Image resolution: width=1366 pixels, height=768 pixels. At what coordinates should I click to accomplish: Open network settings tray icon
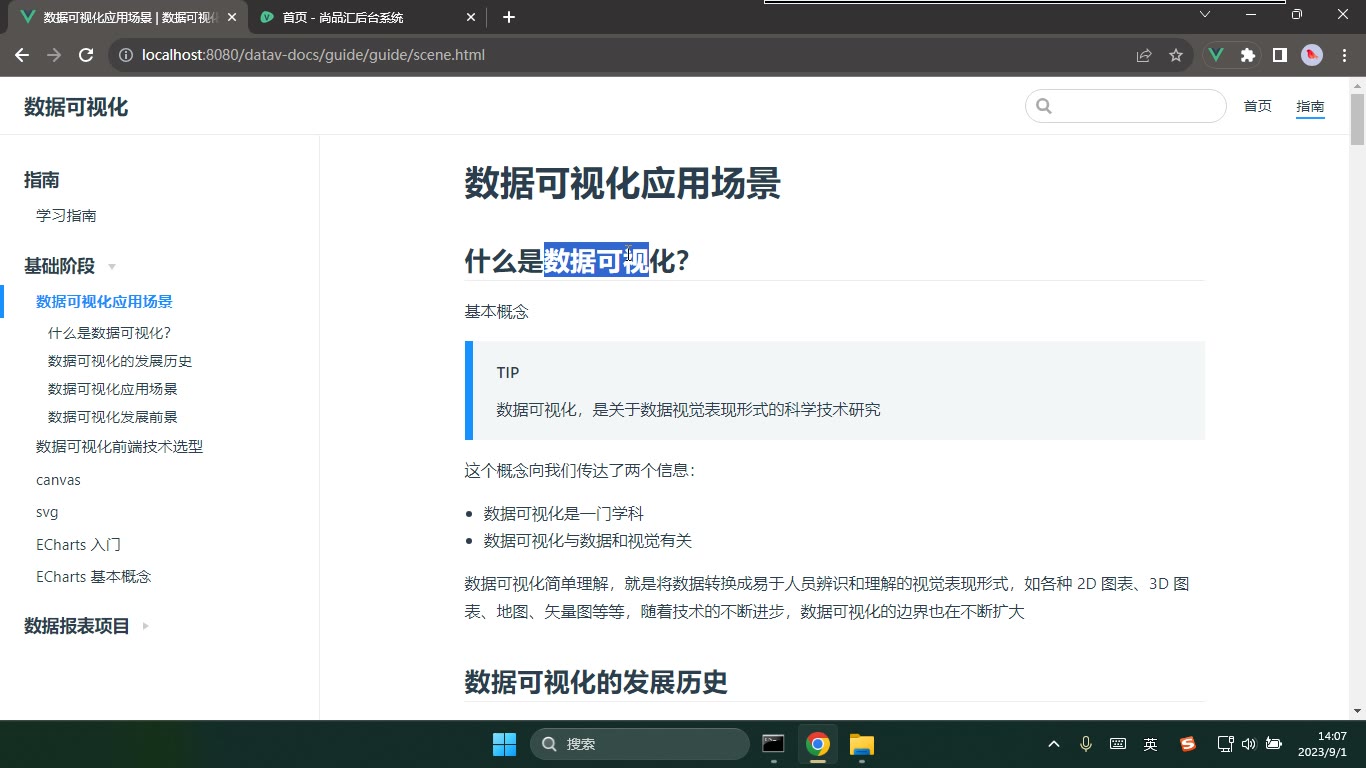[x=1225, y=744]
